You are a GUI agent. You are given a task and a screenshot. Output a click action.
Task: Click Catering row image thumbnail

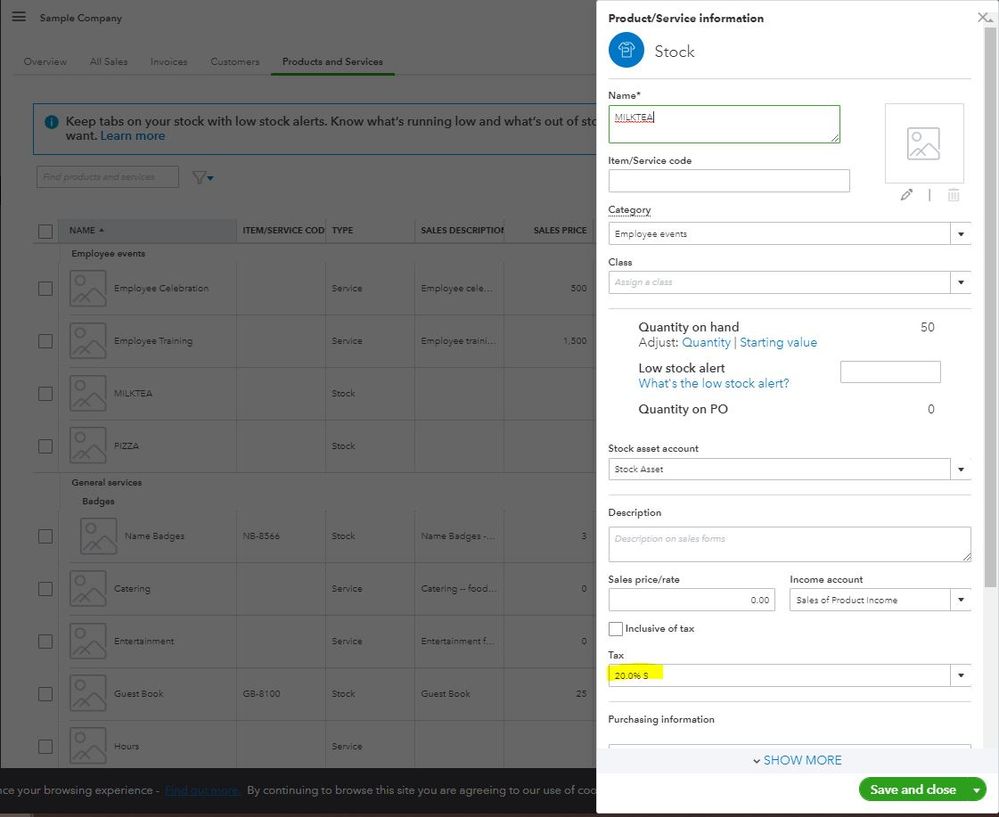(x=88, y=589)
